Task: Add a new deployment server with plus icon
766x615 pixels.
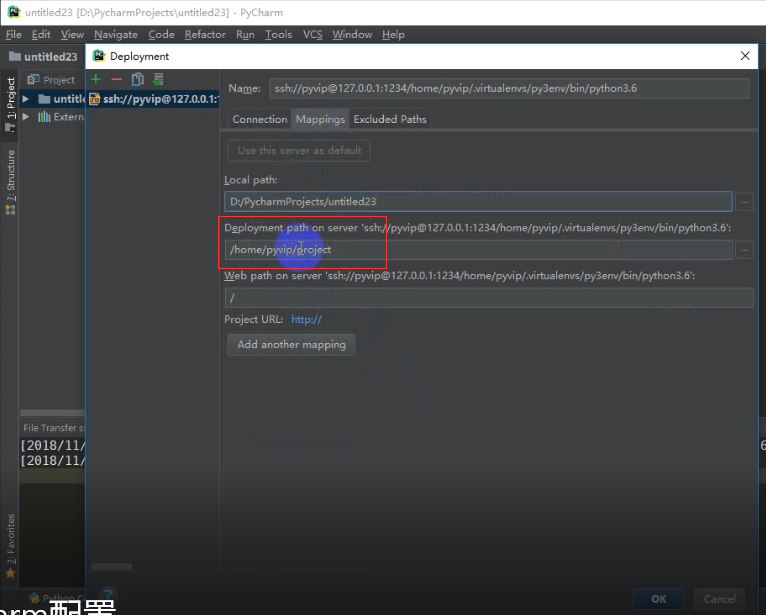Action: [x=96, y=79]
